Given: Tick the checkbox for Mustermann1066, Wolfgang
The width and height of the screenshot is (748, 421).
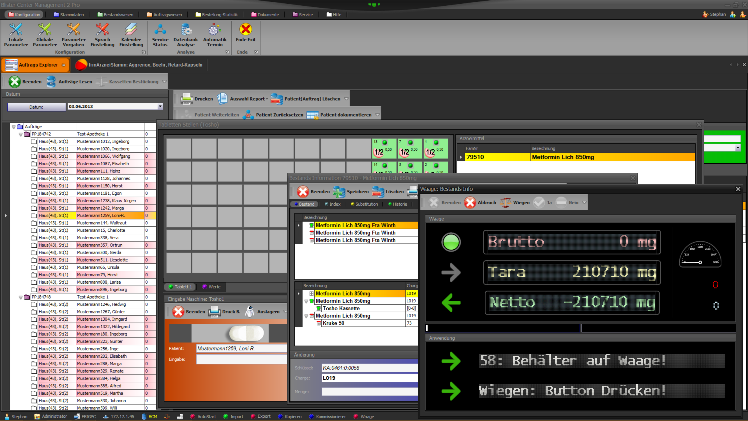Looking at the screenshot, I should point(34,156).
